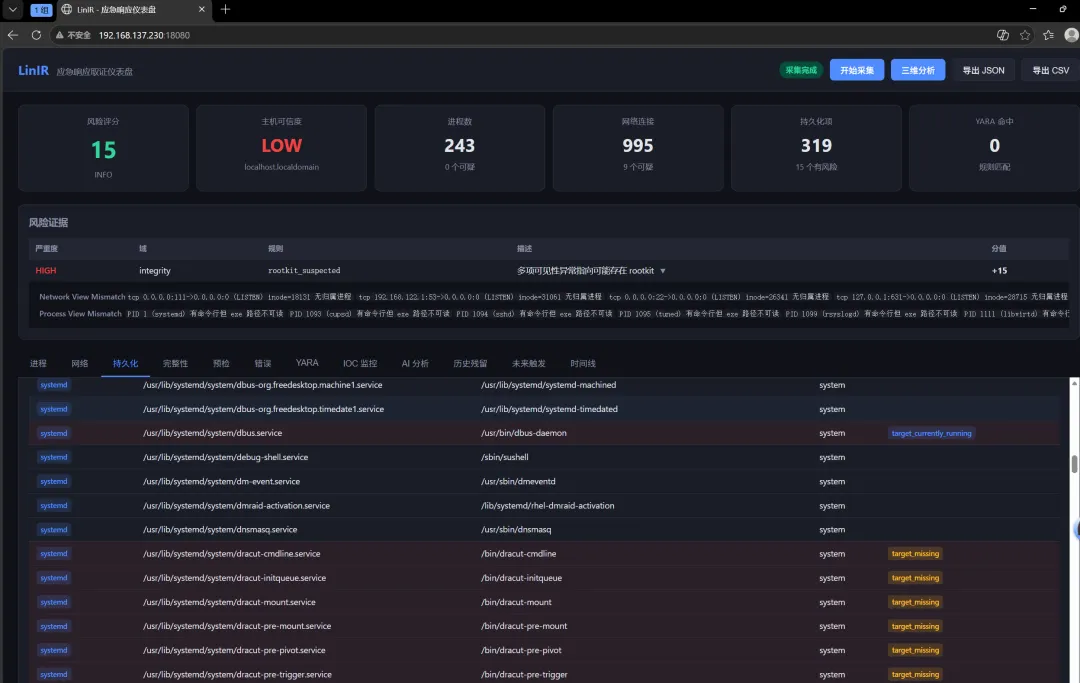Click the dbus-org.freedesktop.timedate1.service path

tap(263, 409)
